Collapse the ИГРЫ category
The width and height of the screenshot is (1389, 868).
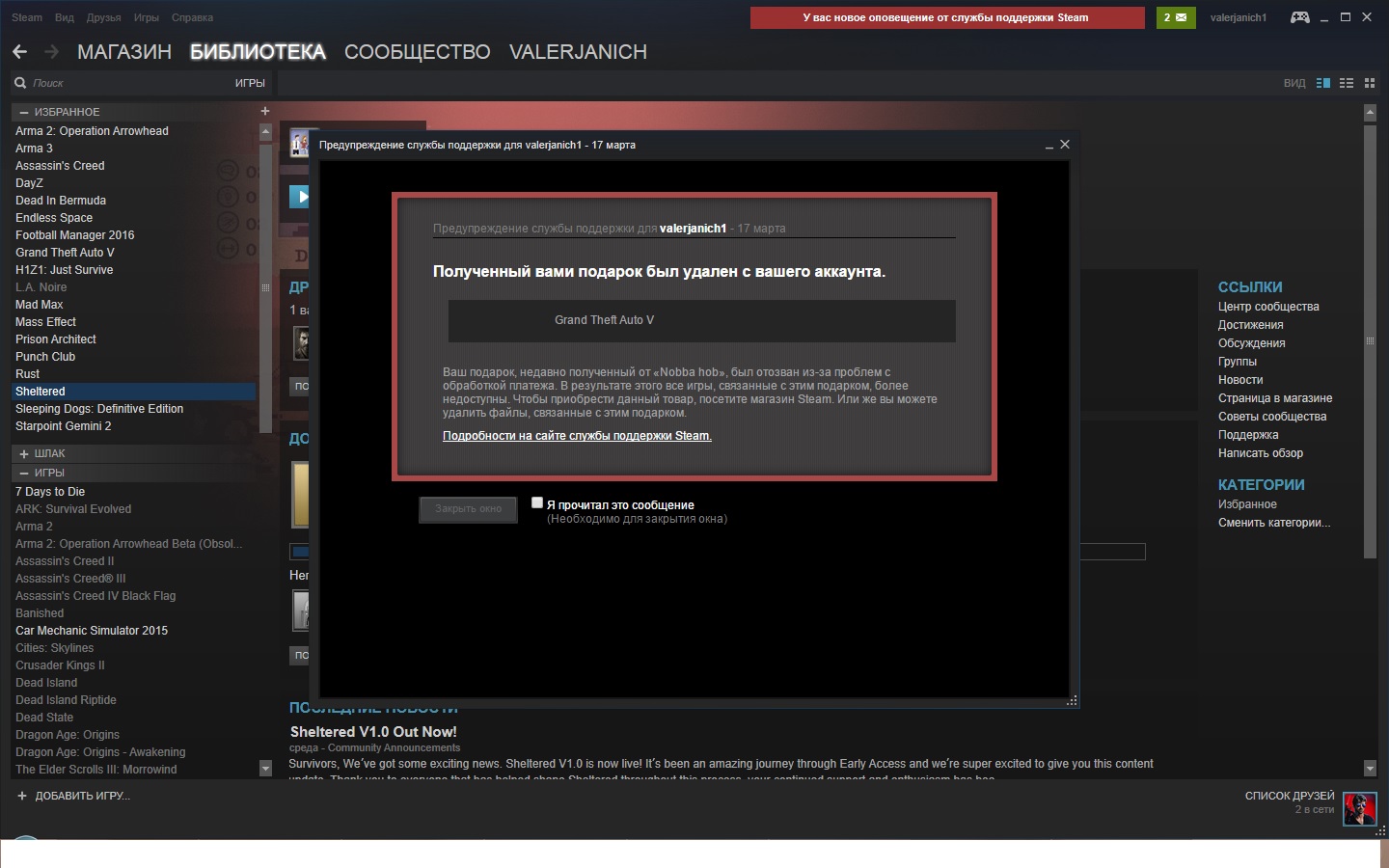(x=24, y=473)
